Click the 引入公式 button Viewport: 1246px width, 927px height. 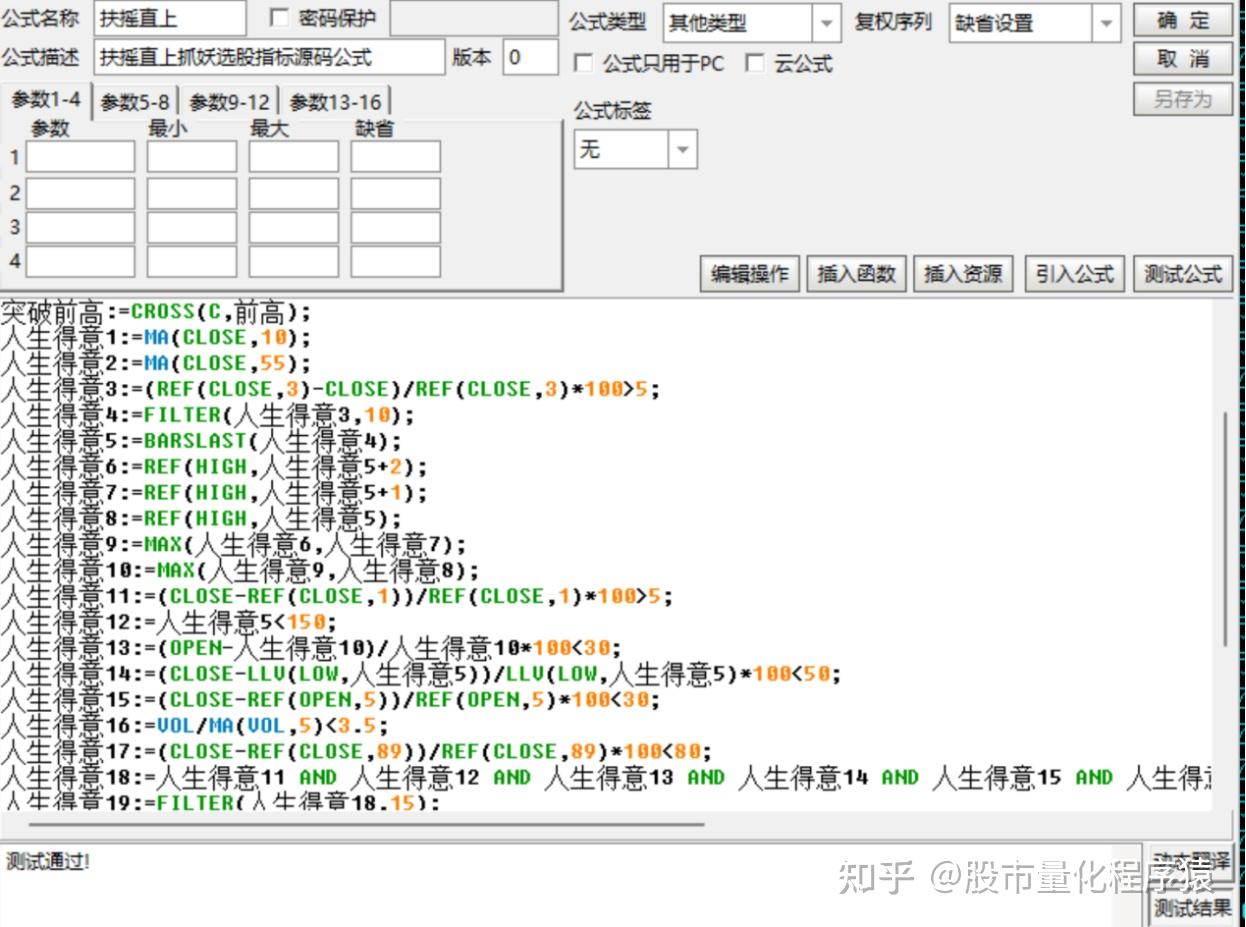[1075, 274]
